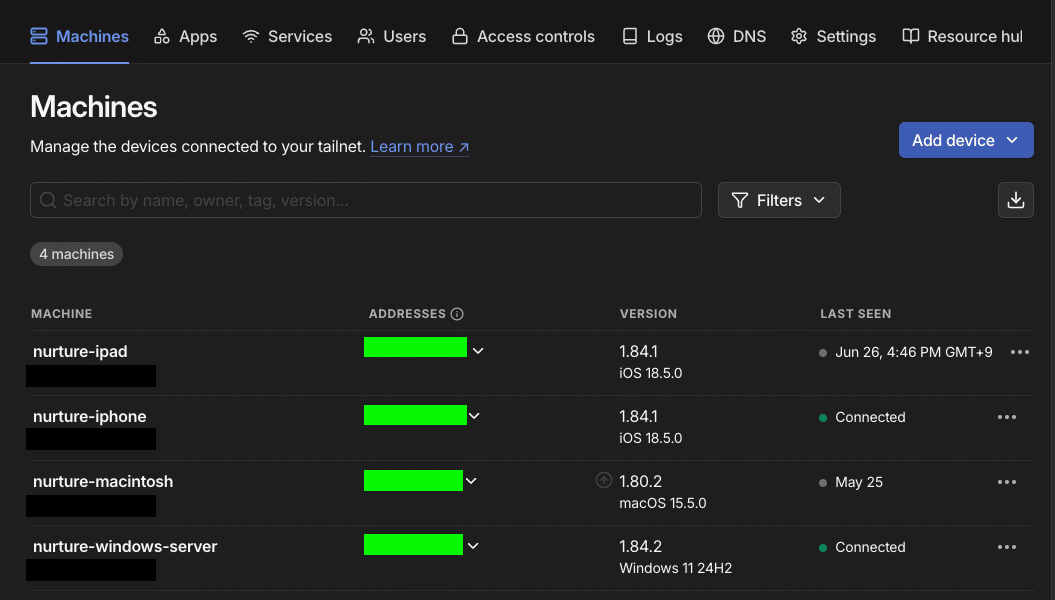
Task: Open the DNS tab
Action: tap(736, 36)
